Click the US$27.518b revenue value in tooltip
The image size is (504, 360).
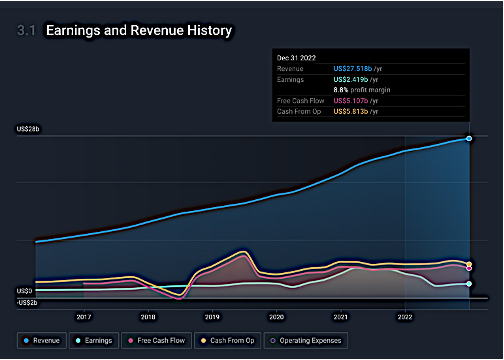(x=353, y=69)
